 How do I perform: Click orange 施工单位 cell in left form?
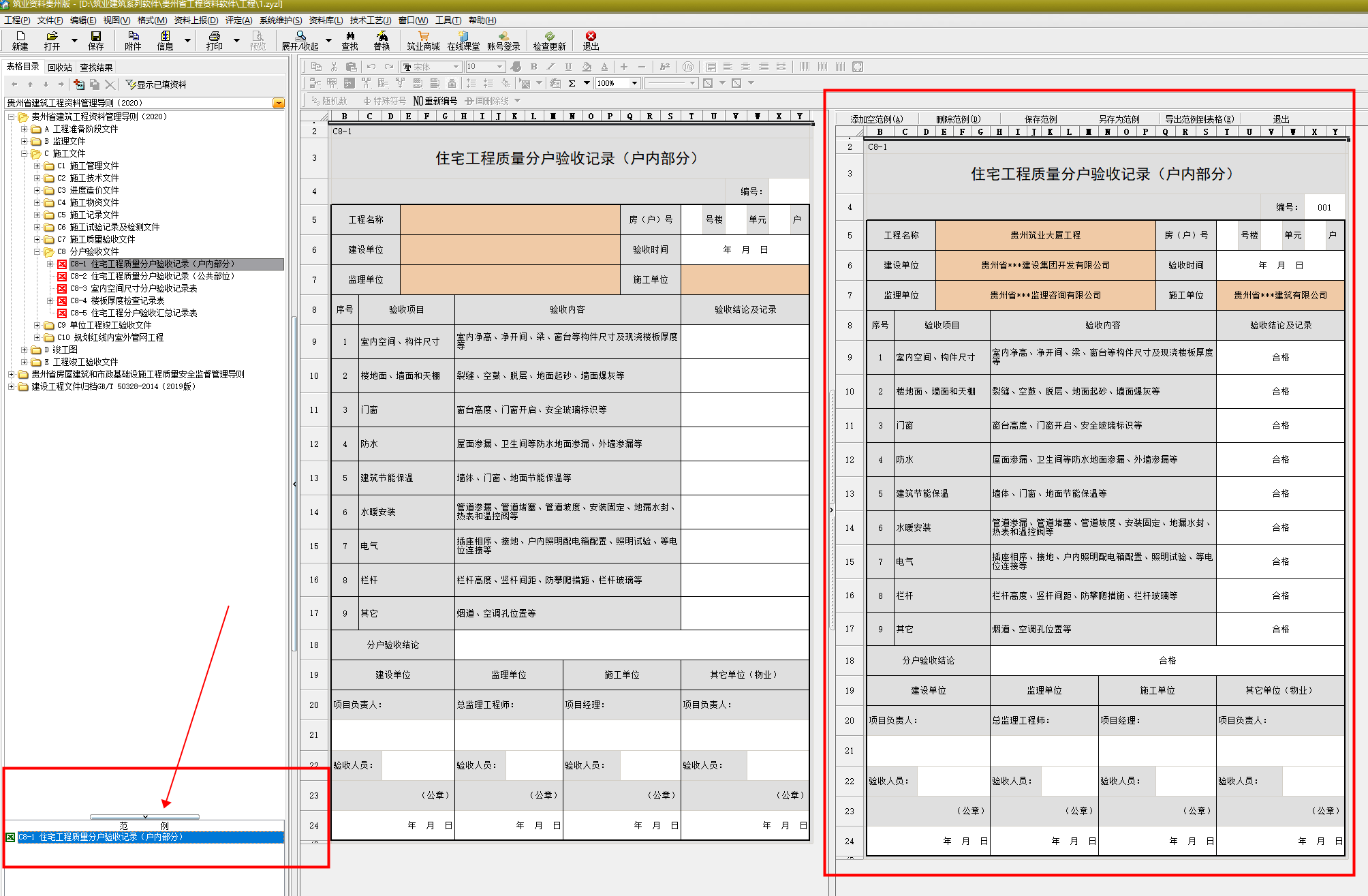point(745,279)
